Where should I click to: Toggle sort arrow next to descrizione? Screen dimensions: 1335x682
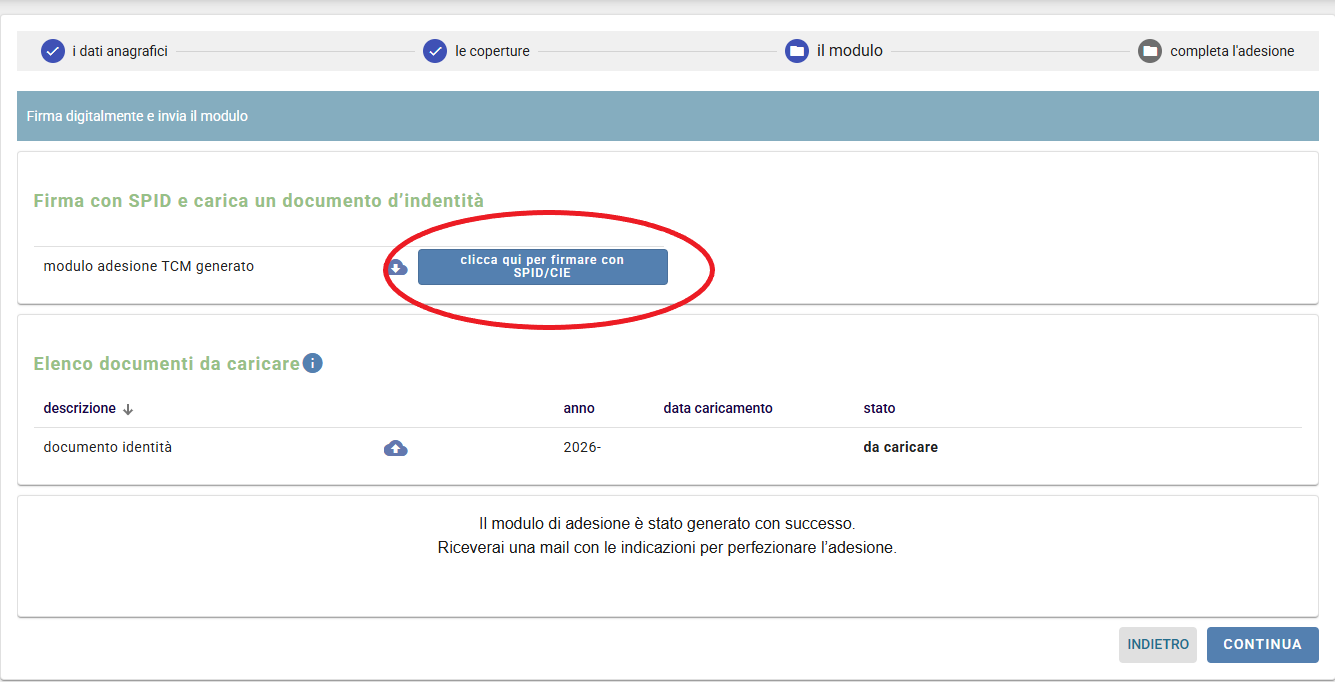[x=128, y=409]
